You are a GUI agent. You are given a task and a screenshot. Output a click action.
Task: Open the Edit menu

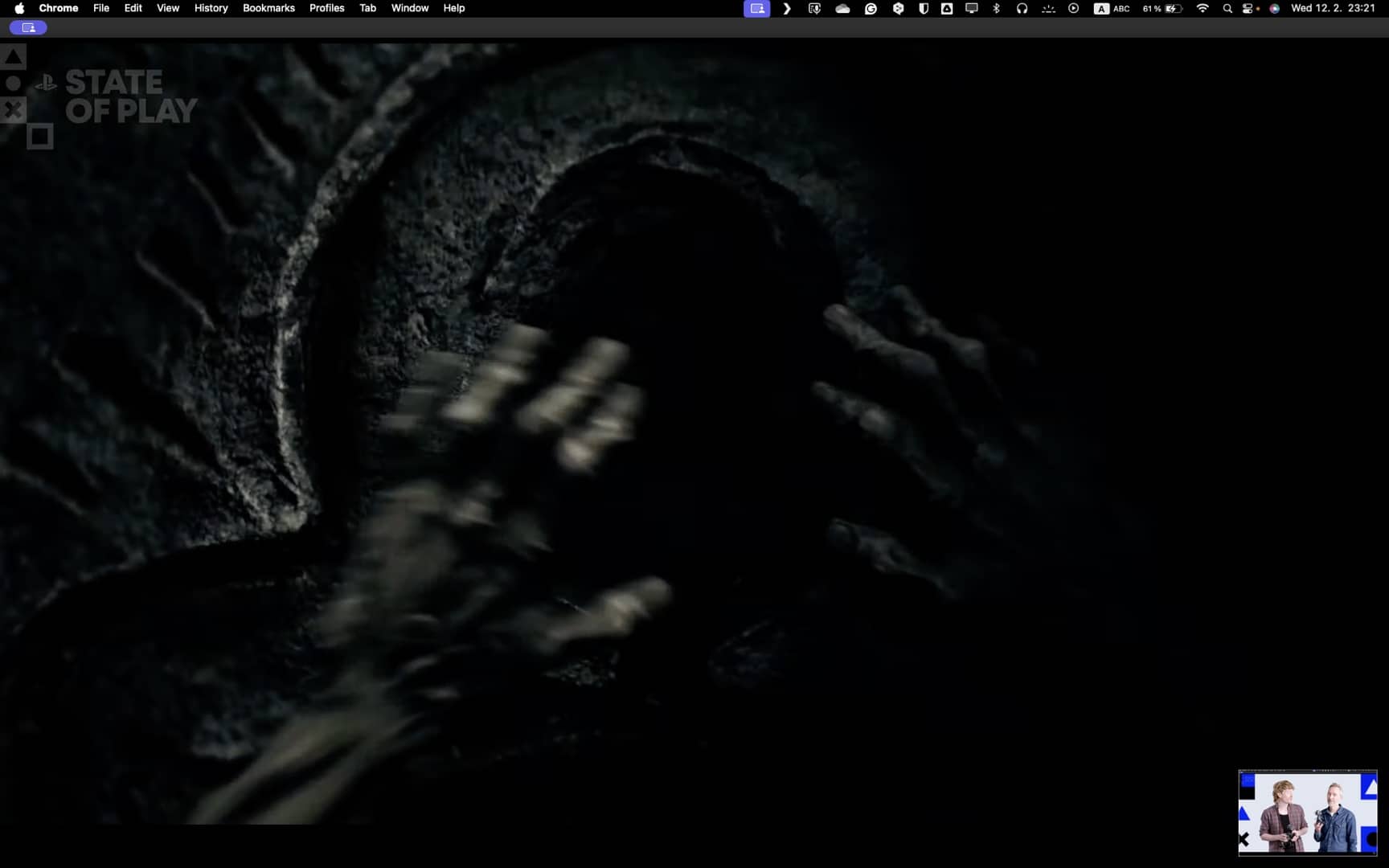[x=133, y=8]
